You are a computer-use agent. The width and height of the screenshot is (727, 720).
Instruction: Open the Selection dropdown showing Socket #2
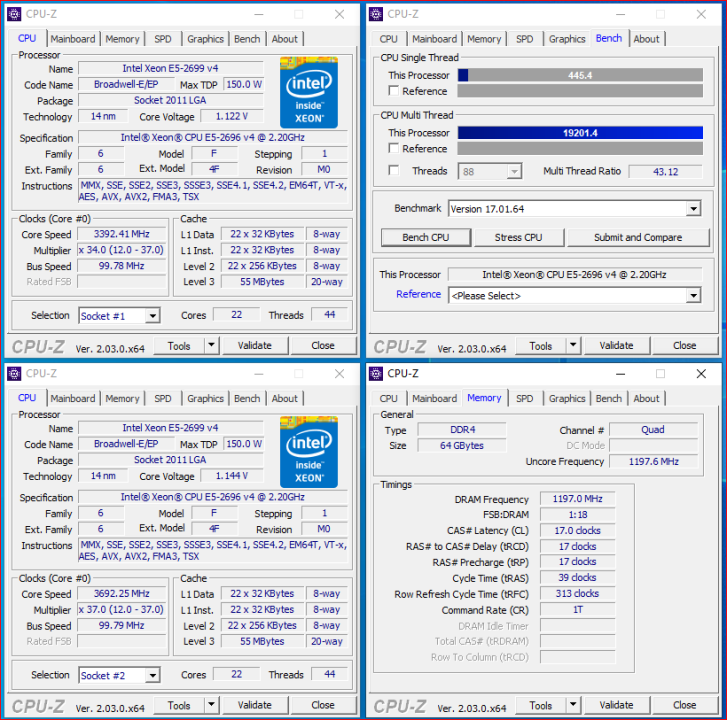[x=152, y=676]
